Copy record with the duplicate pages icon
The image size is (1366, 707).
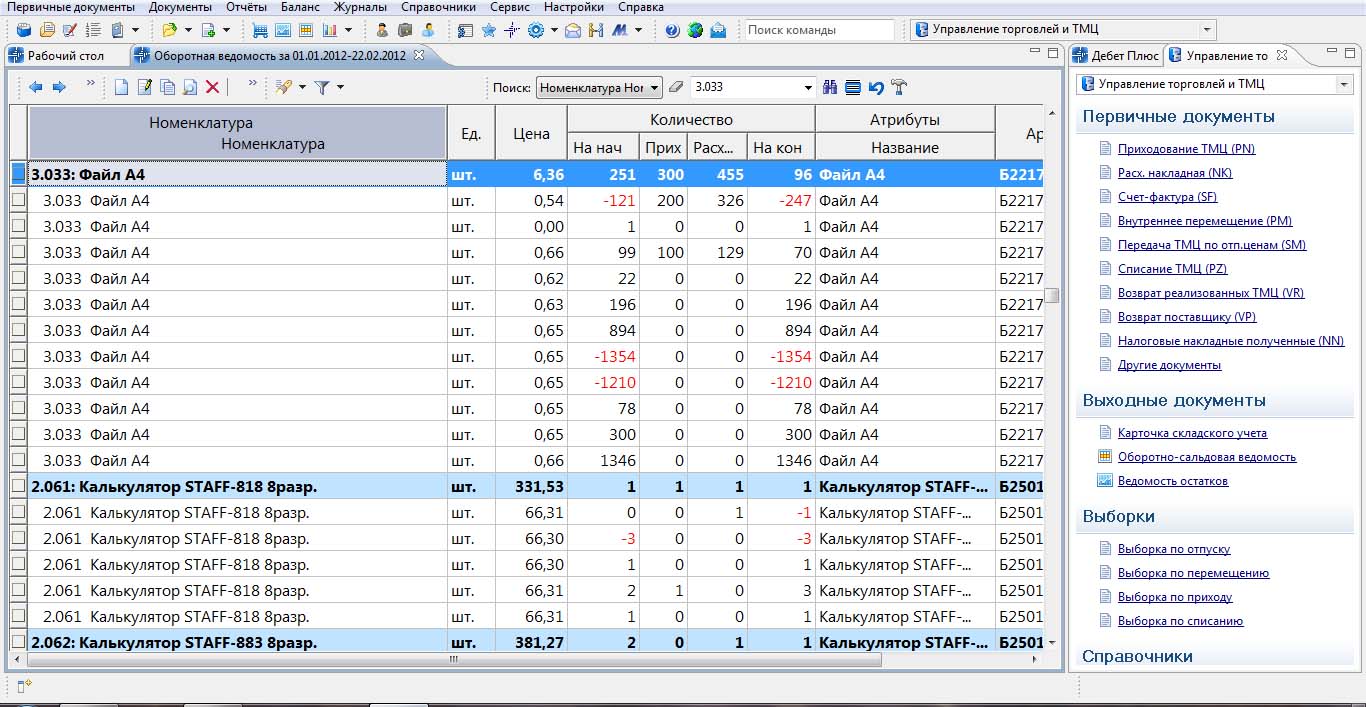click(168, 87)
